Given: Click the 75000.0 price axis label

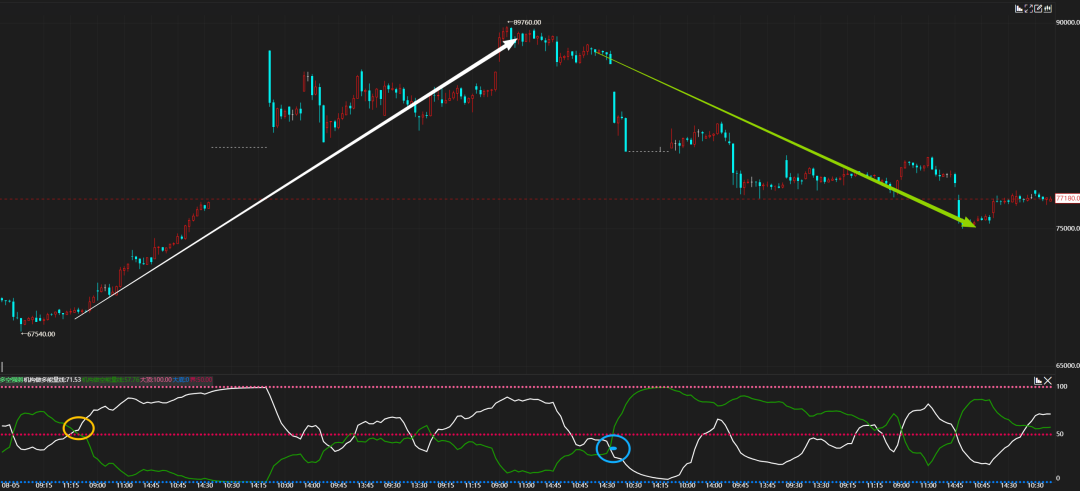Looking at the screenshot, I should click(1067, 229).
